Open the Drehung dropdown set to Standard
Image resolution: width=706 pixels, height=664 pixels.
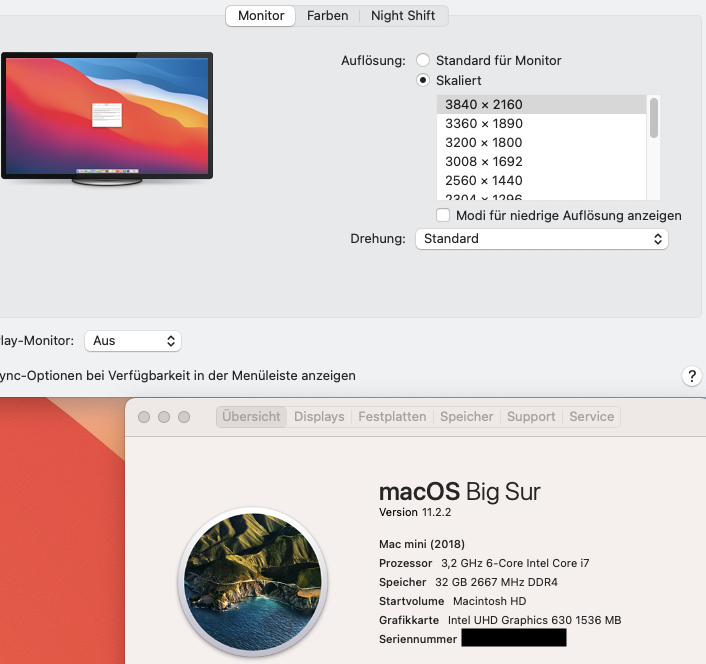click(x=542, y=239)
